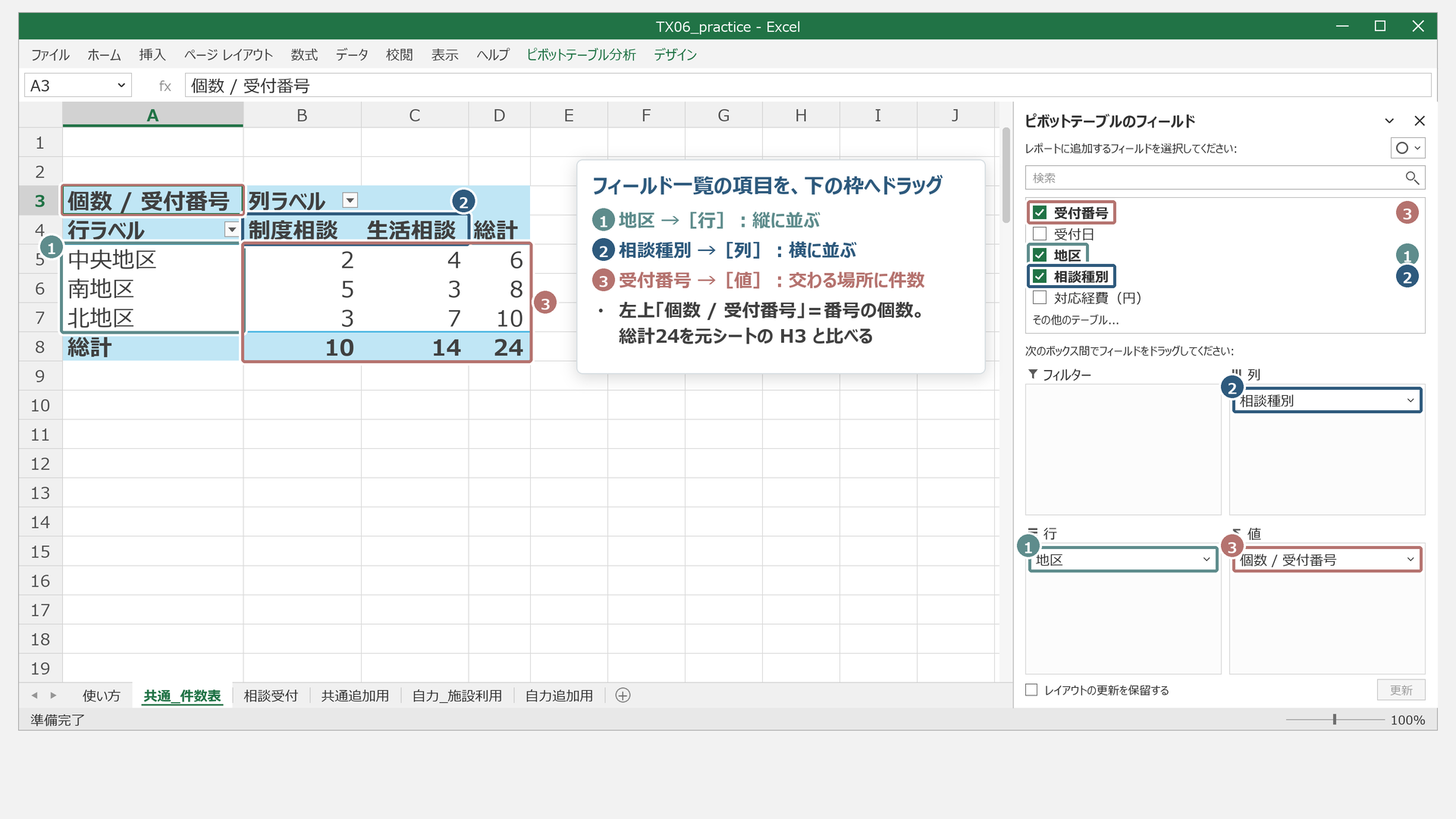The image size is (1456, 819).
Task: Switch to the 自力追加用 sheet
Action: 559,695
